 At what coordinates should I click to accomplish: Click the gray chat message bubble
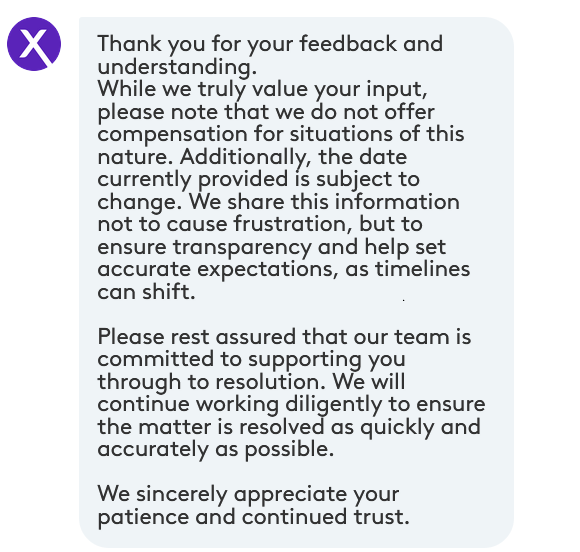(296, 282)
